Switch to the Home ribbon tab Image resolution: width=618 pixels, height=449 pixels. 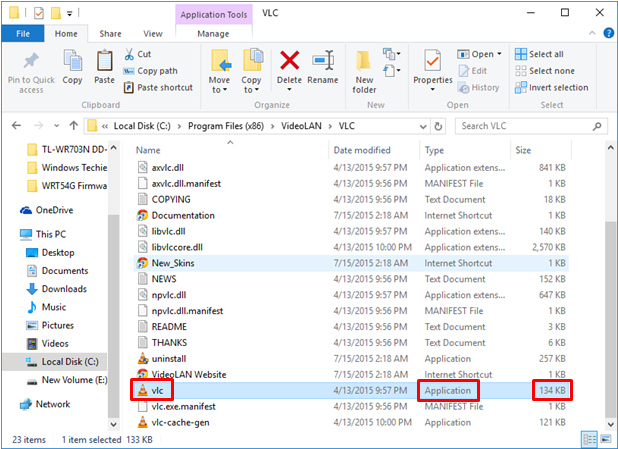(x=66, y=34)
